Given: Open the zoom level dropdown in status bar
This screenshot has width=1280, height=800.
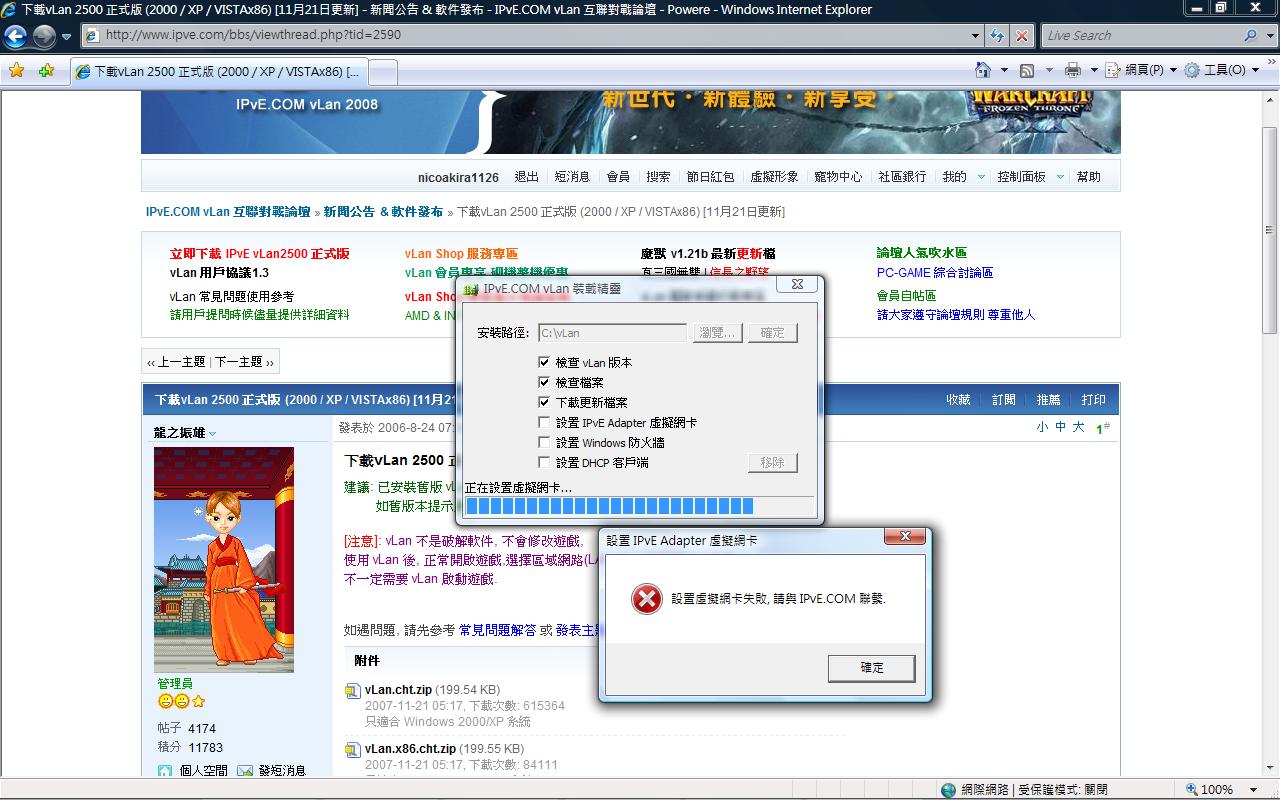Looking at the screenshot, I should click(x=1255, y=790).
